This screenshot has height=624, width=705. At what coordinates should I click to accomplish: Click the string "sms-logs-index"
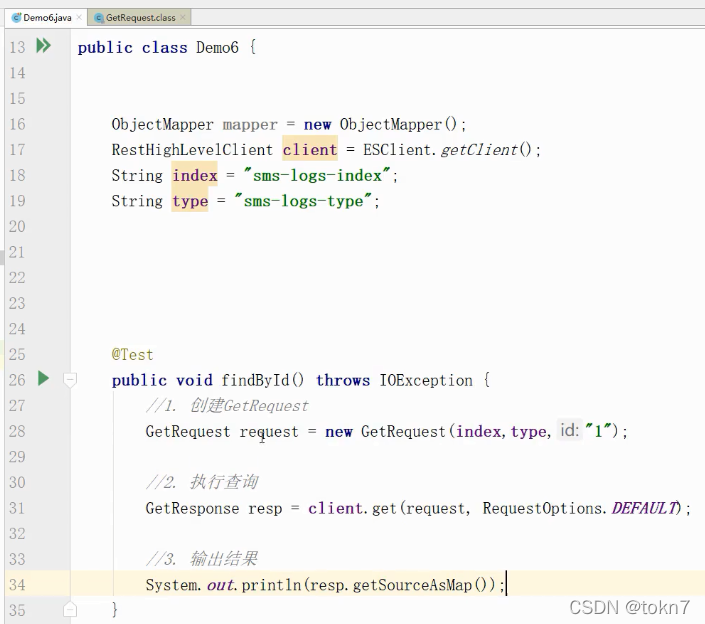click(317, 175)
